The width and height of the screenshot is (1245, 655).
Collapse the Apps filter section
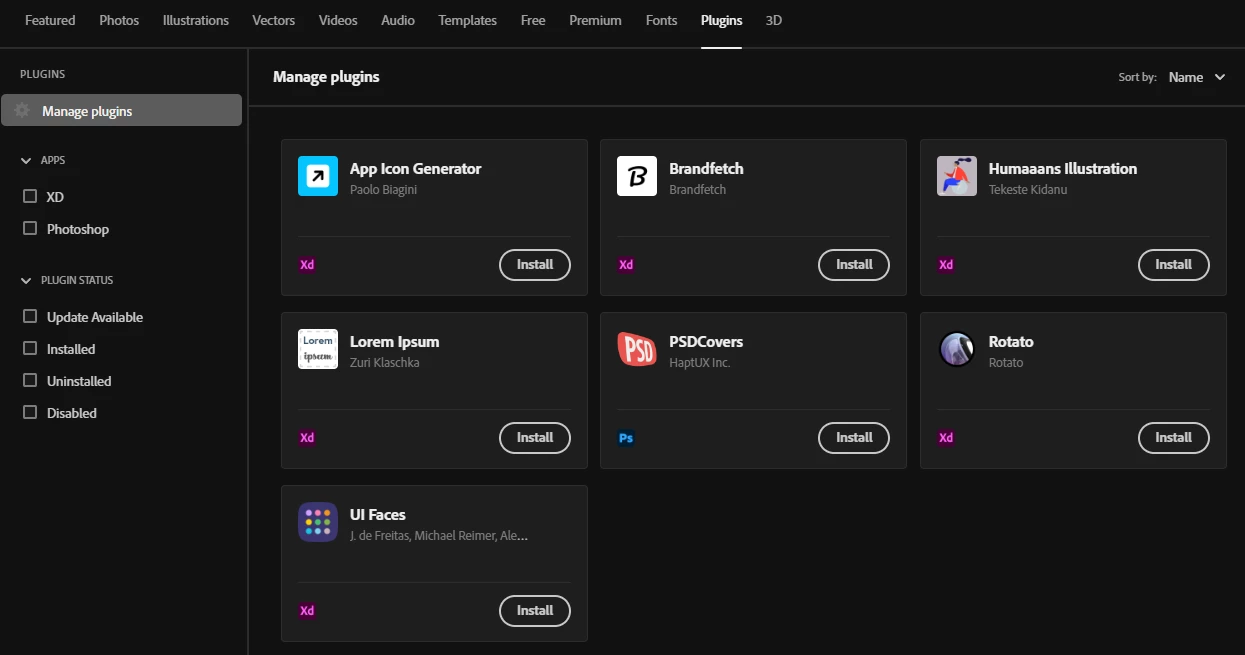[27, 160]
